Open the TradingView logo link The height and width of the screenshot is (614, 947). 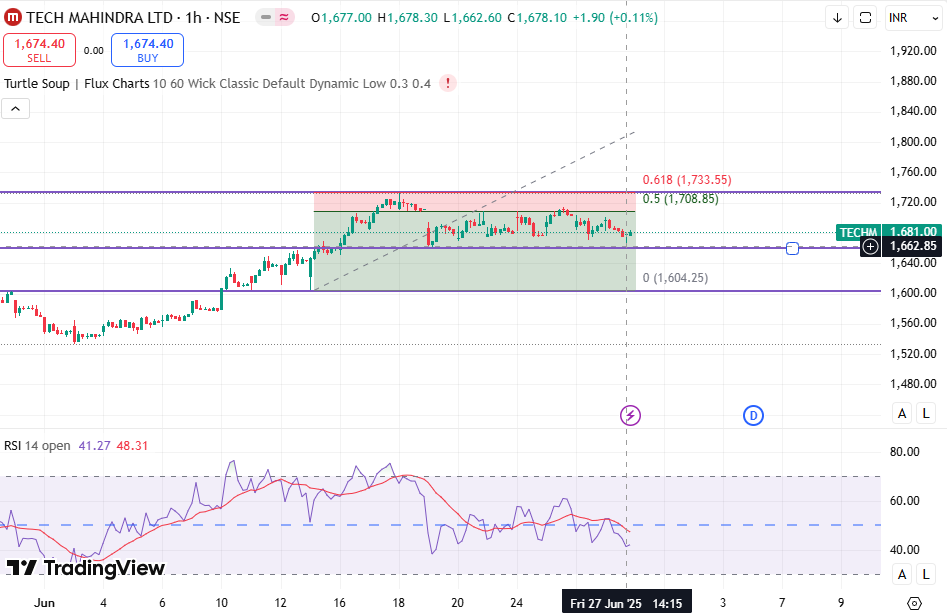85,568
